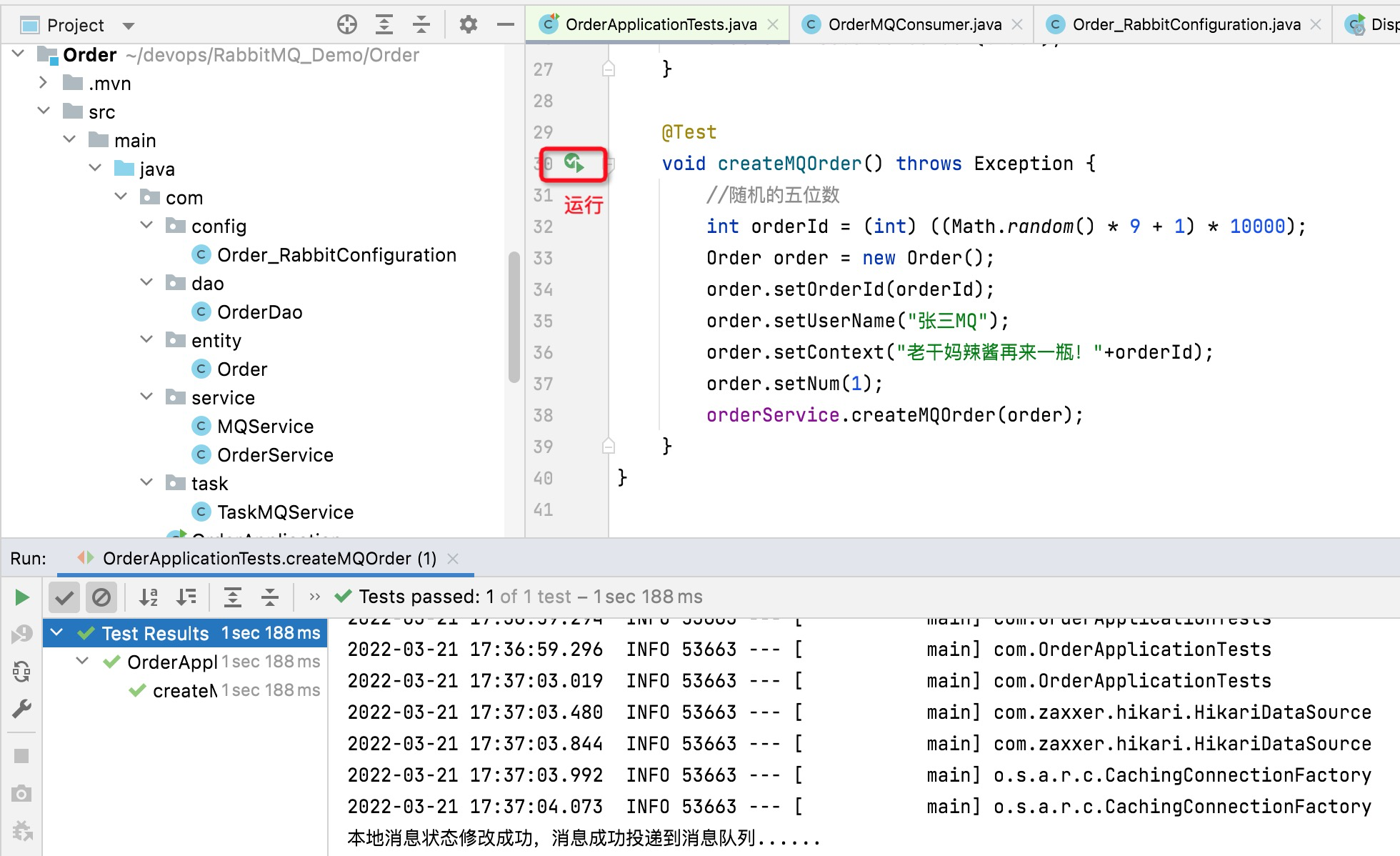Collapse the Test Results node

pyautogui.click(x=57, y=632)
